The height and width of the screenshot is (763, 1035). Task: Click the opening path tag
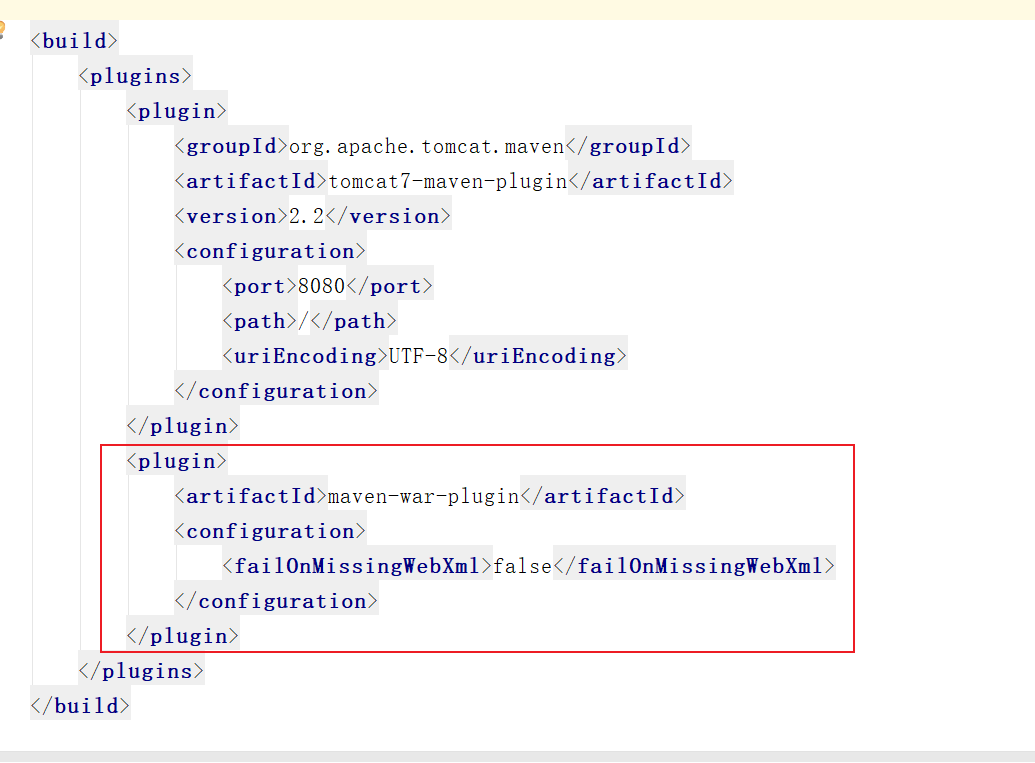pyautogui.click(x=254, y=321)
